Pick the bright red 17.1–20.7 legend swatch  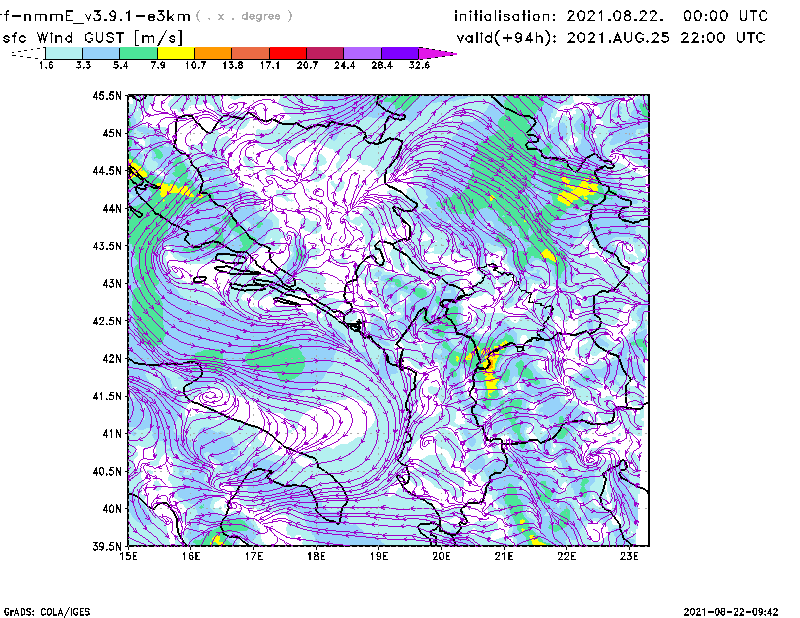(288, 53)
